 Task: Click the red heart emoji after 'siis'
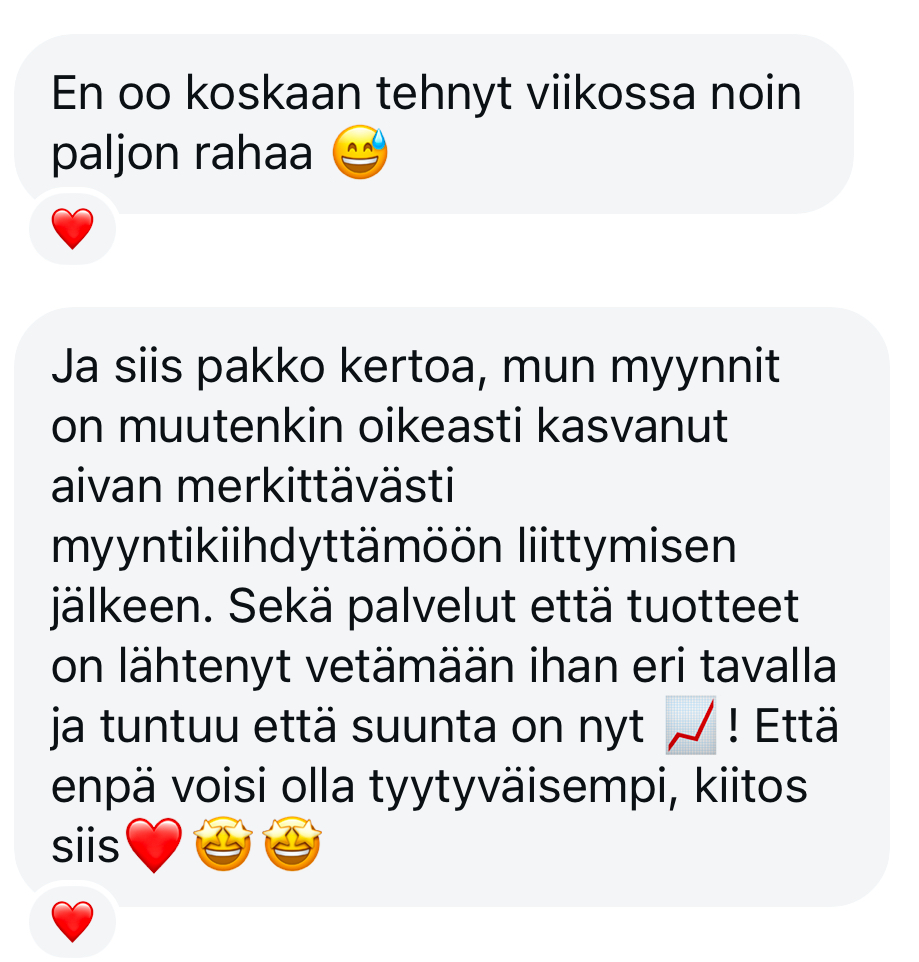pyautogui.click(x=154, y=845)
